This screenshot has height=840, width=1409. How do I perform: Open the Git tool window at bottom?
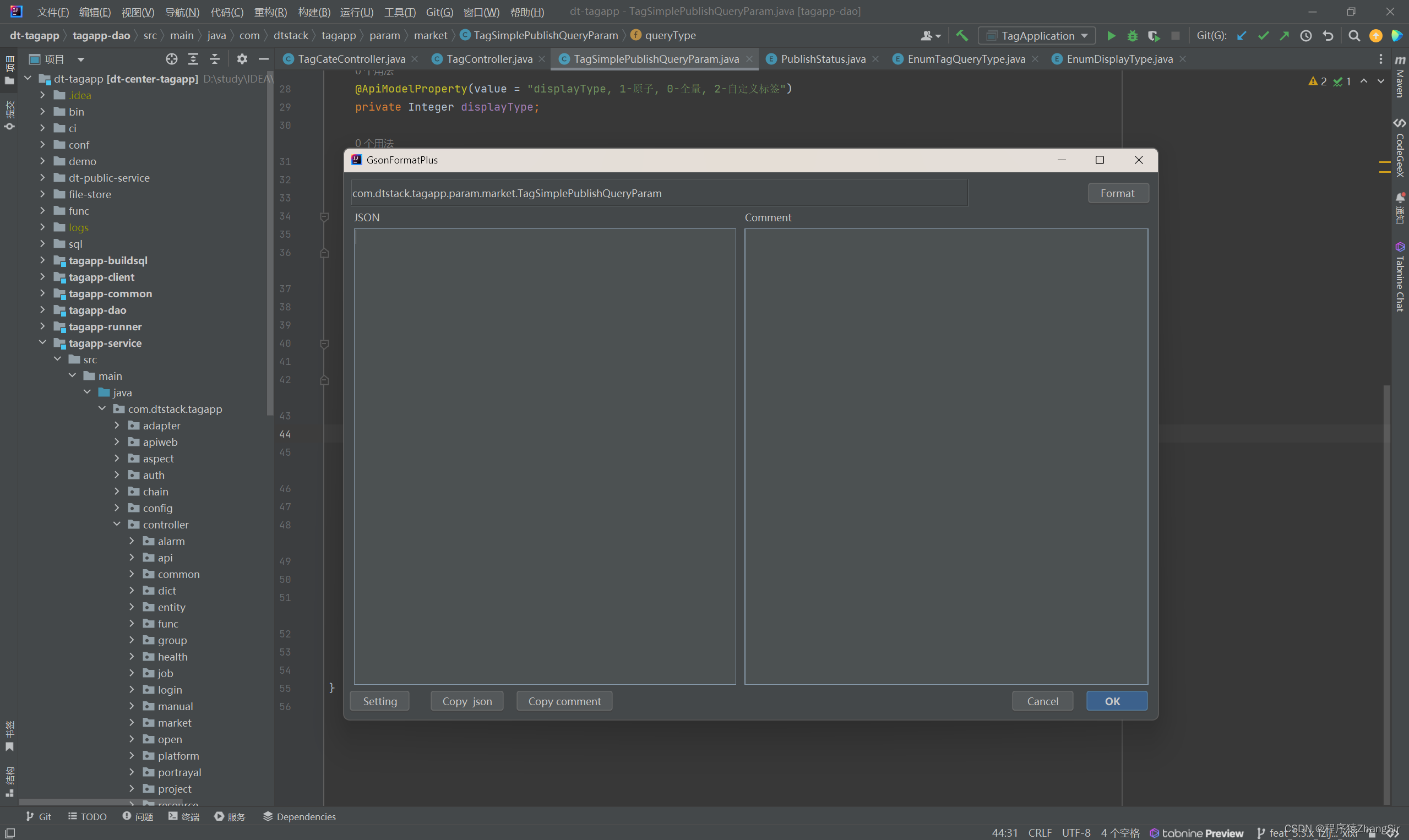(x=39, y=817)
